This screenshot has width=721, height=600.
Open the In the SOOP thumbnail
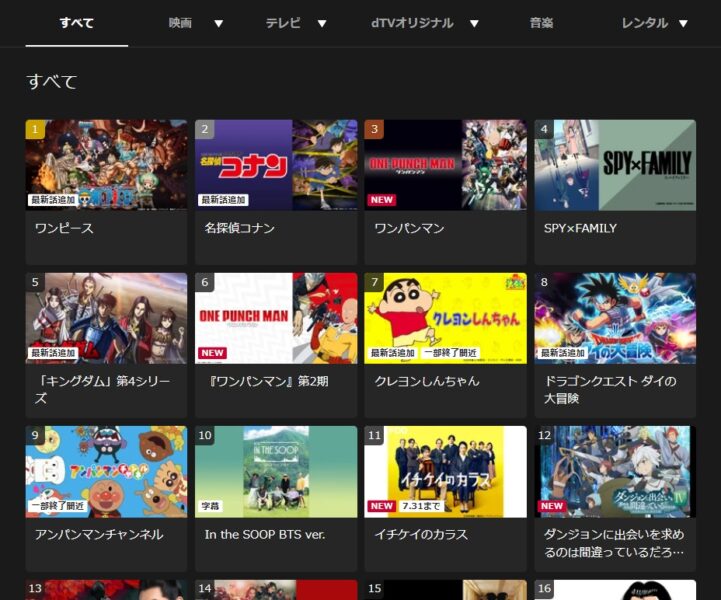276,472
